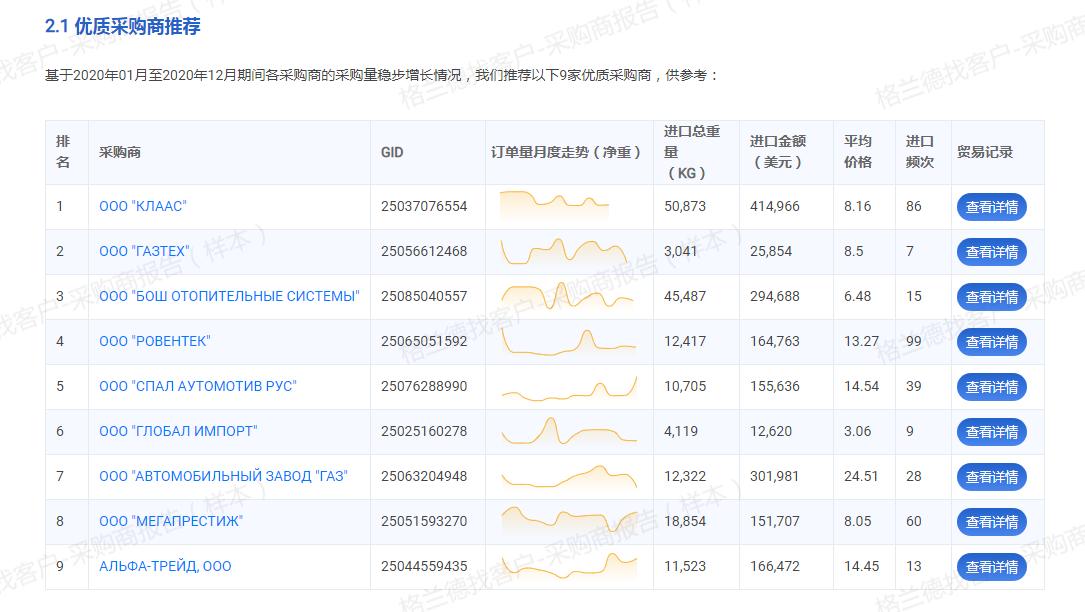The height and width of the screenshot is (612, 1085).
Task: View trade record of ООО "МЕГАПРЕСТИЖ"
Action: [991, 521]
